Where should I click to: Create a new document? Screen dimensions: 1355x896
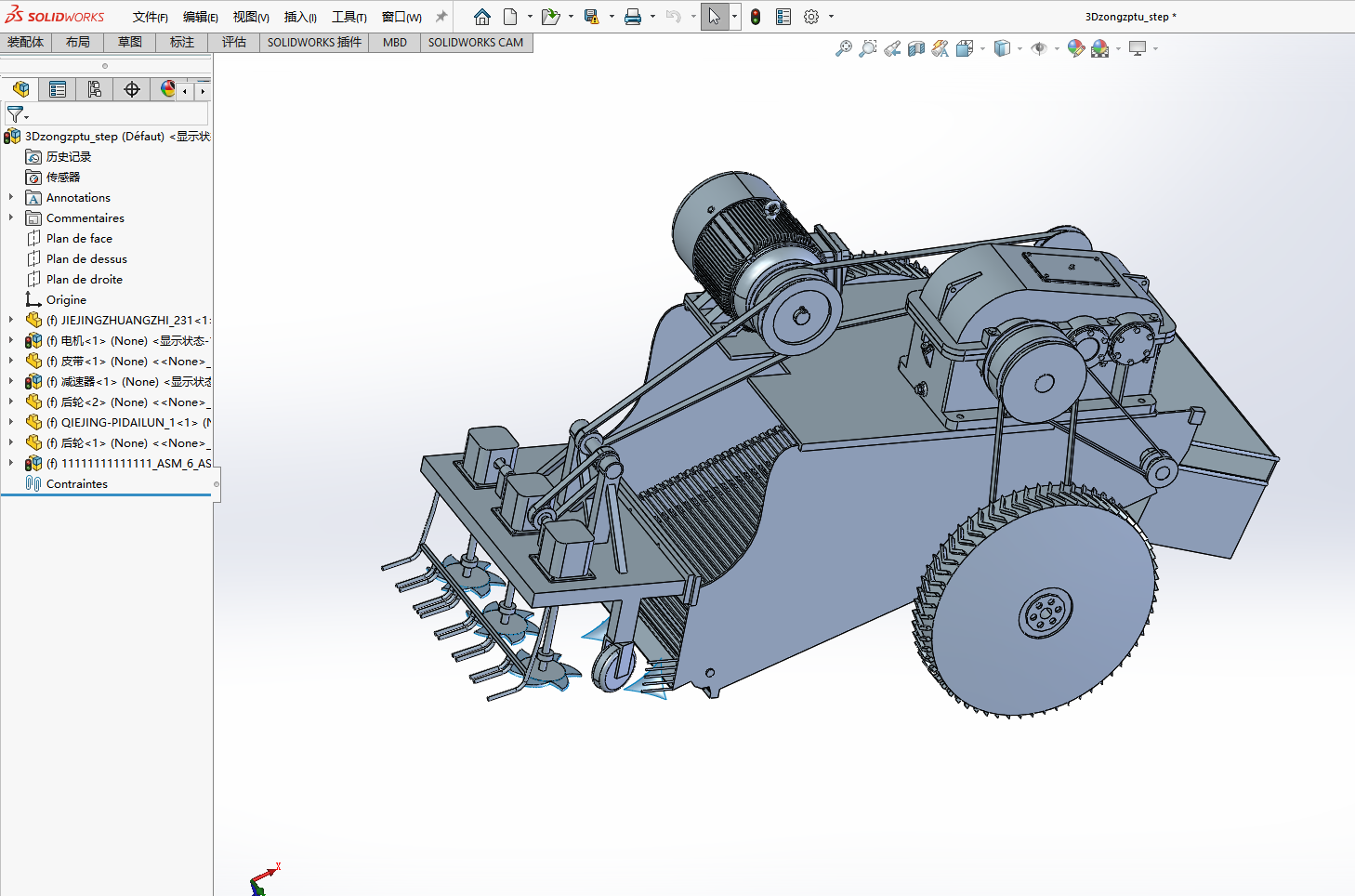point(510,17)
